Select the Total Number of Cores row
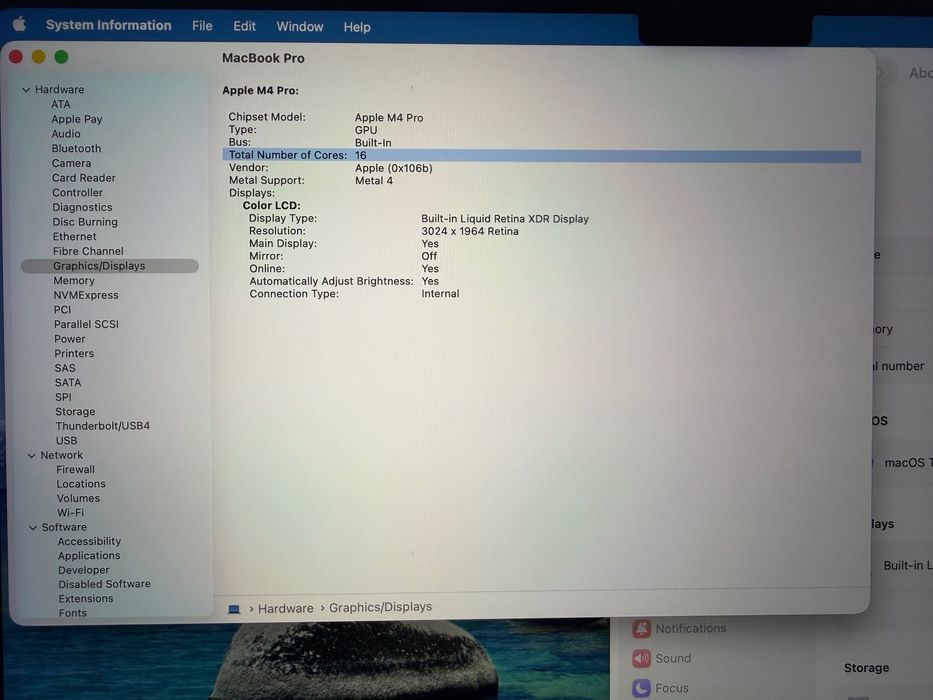The height and width of the screenshot is (700, 933). click(541, 155)
